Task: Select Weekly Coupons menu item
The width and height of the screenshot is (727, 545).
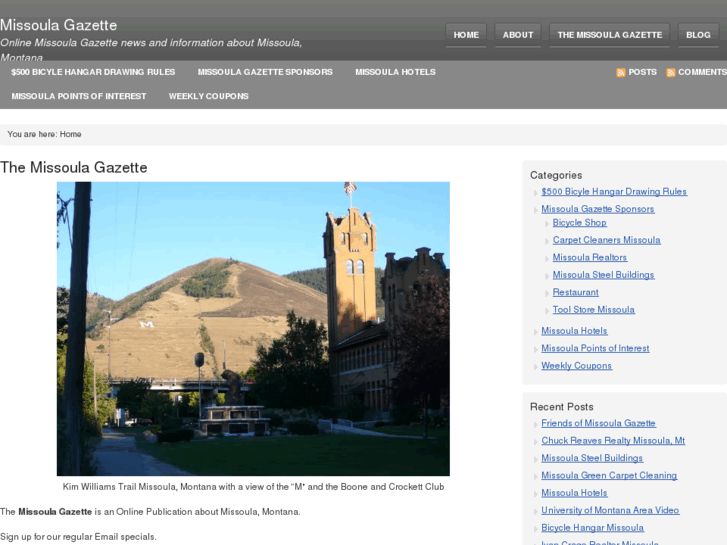Action: point(209,96)
